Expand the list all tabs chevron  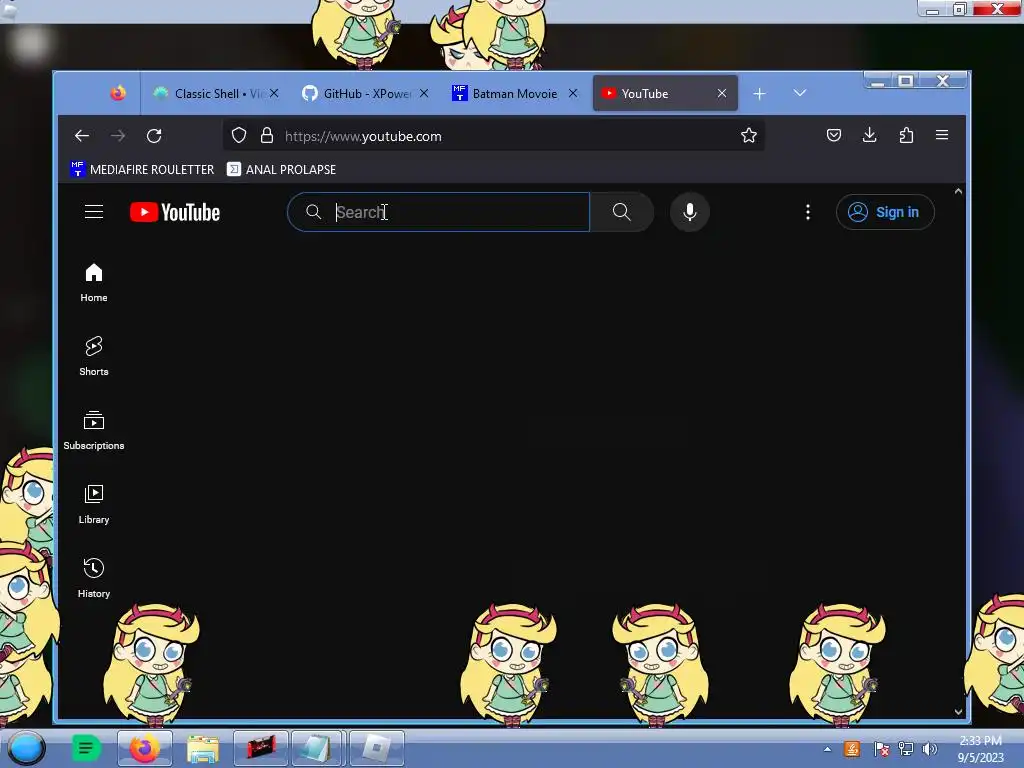tap(799, 93)
